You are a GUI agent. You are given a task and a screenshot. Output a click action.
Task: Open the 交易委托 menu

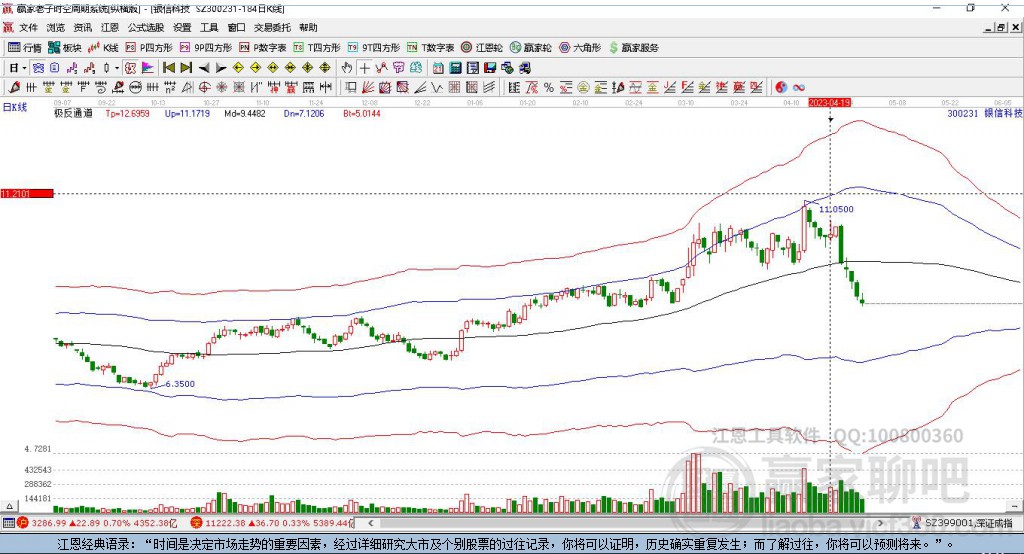[272, 27]
